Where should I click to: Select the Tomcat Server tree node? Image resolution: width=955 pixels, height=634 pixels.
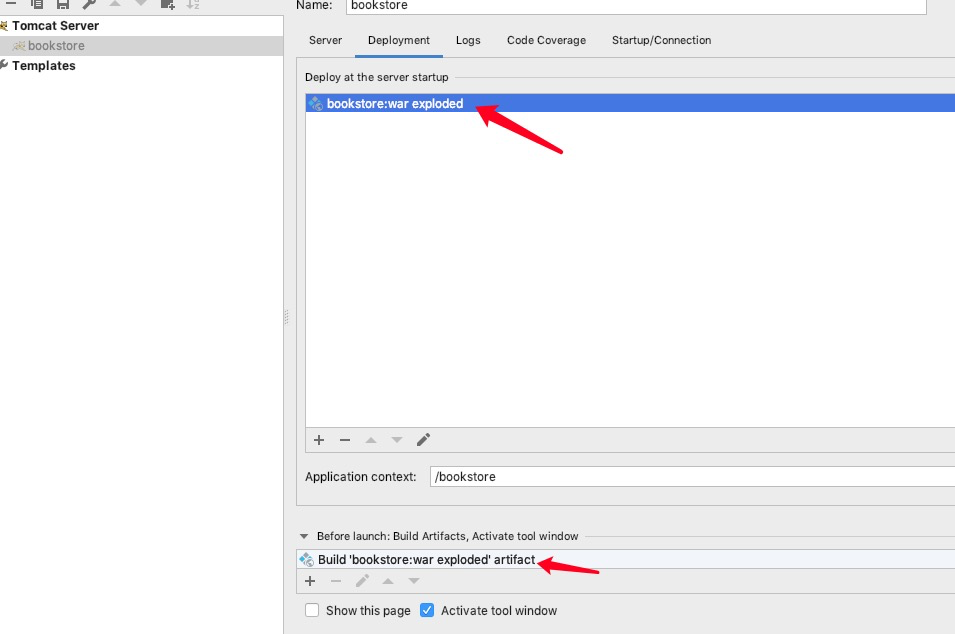point(55,26)
